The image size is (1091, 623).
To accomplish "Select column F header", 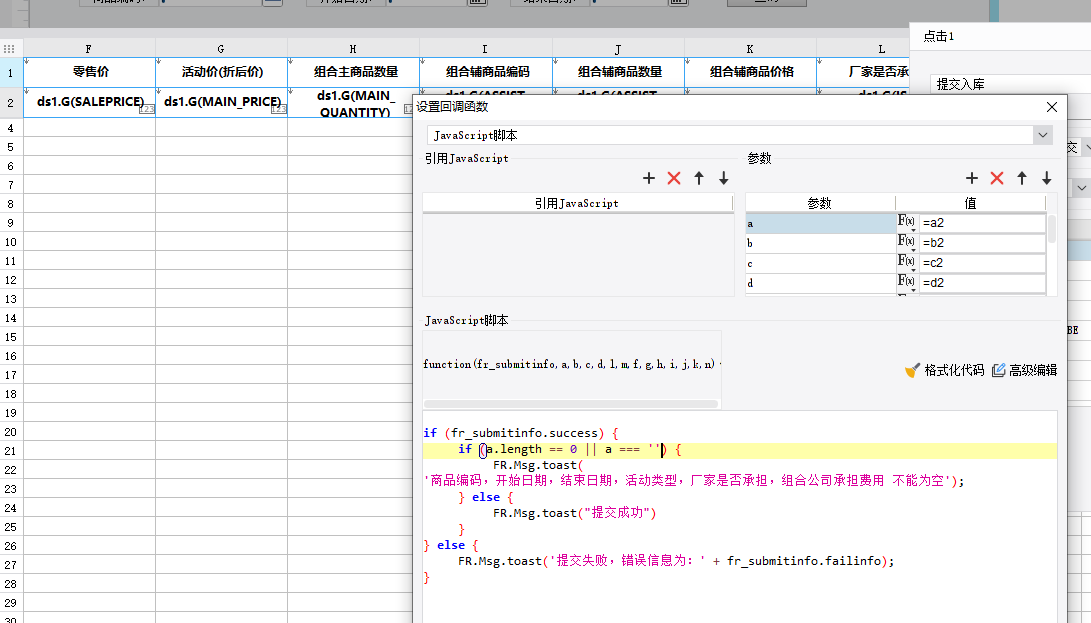I will coord(89,49).
